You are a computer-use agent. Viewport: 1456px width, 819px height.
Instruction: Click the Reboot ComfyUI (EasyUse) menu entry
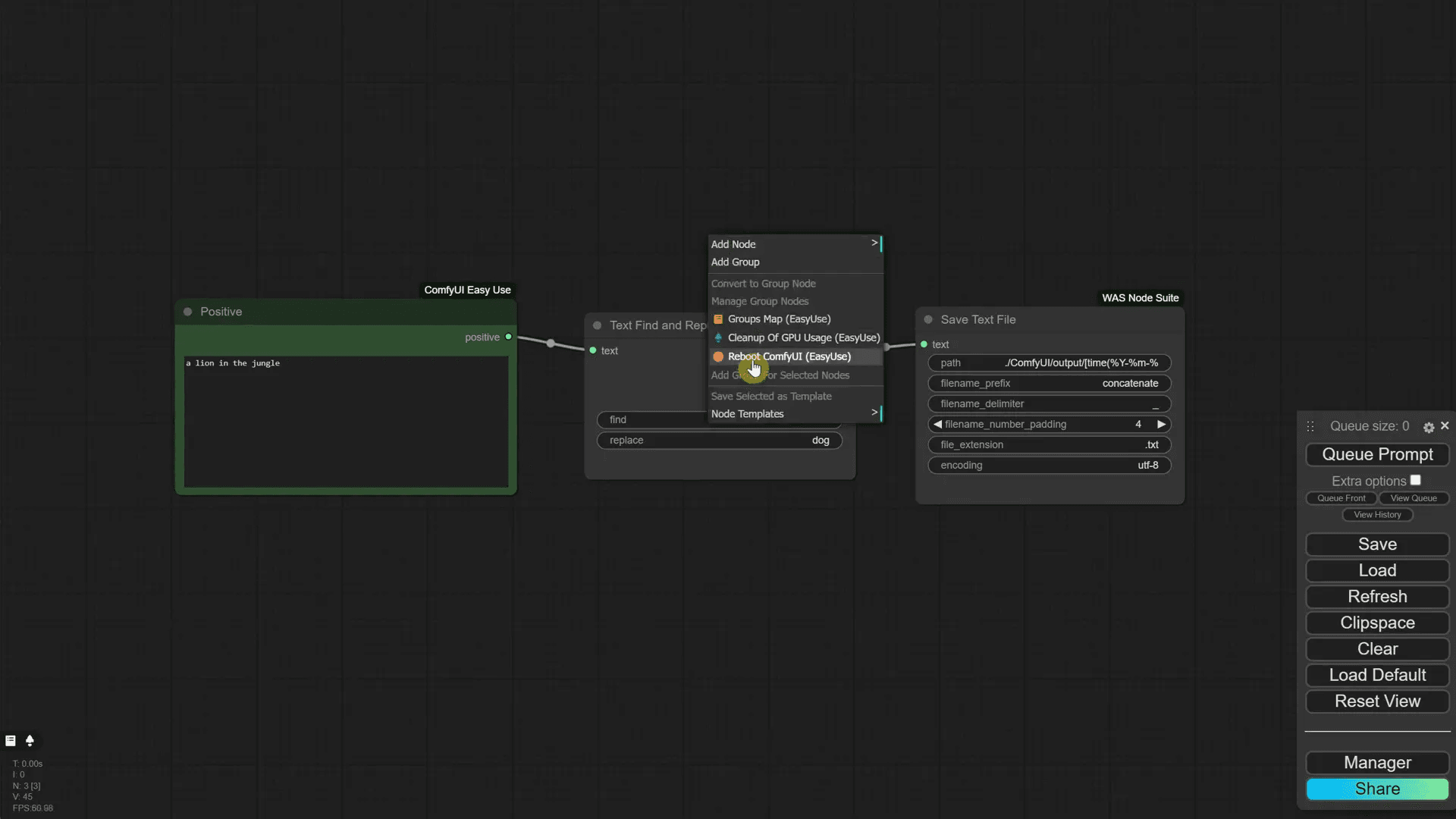[789, 356]
